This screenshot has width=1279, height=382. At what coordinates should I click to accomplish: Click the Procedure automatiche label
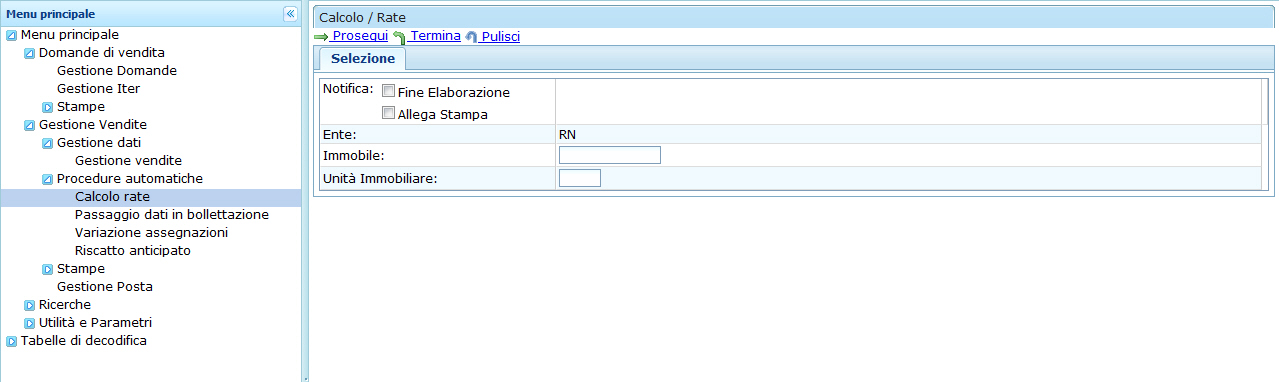pos(130,179)
